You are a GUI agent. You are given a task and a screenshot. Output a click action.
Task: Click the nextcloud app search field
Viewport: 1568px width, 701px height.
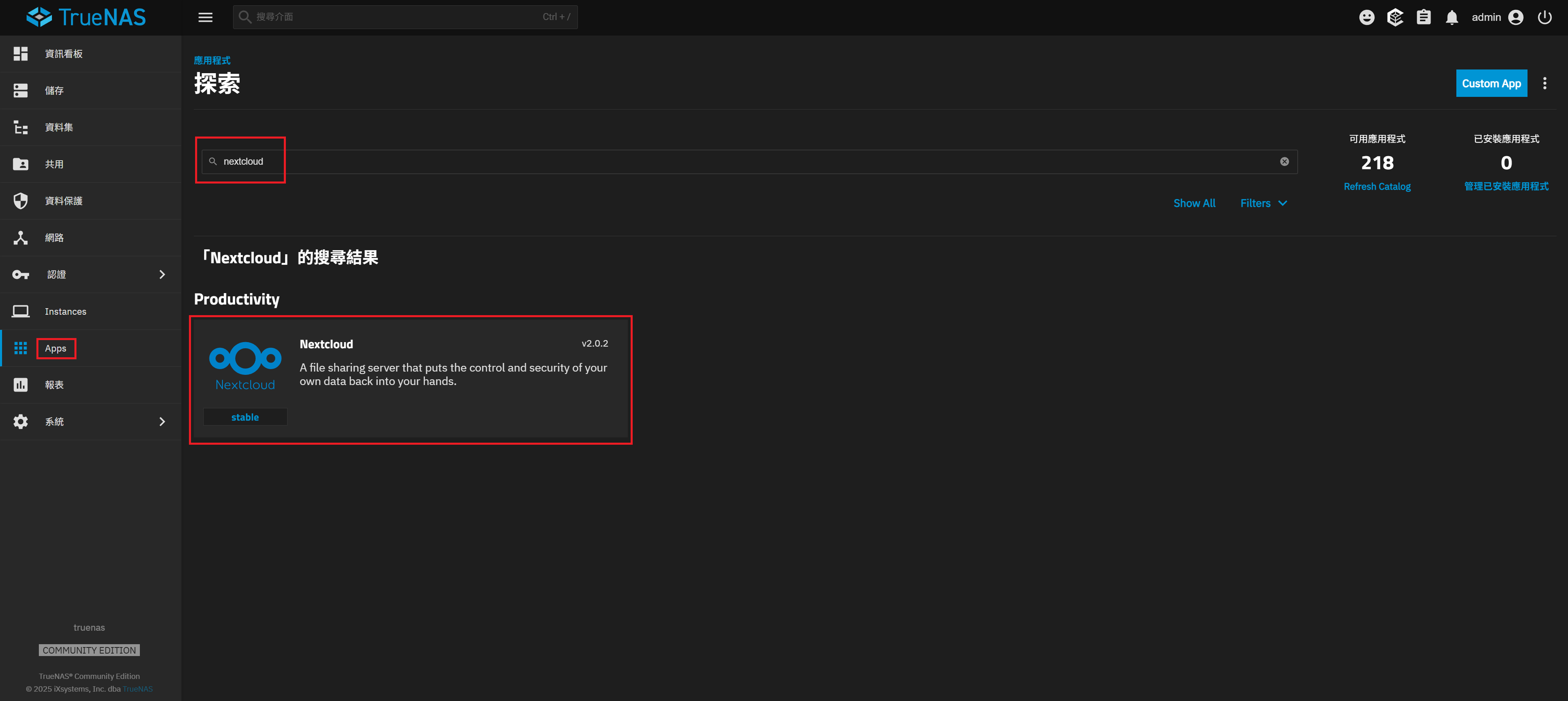(749, 161)
